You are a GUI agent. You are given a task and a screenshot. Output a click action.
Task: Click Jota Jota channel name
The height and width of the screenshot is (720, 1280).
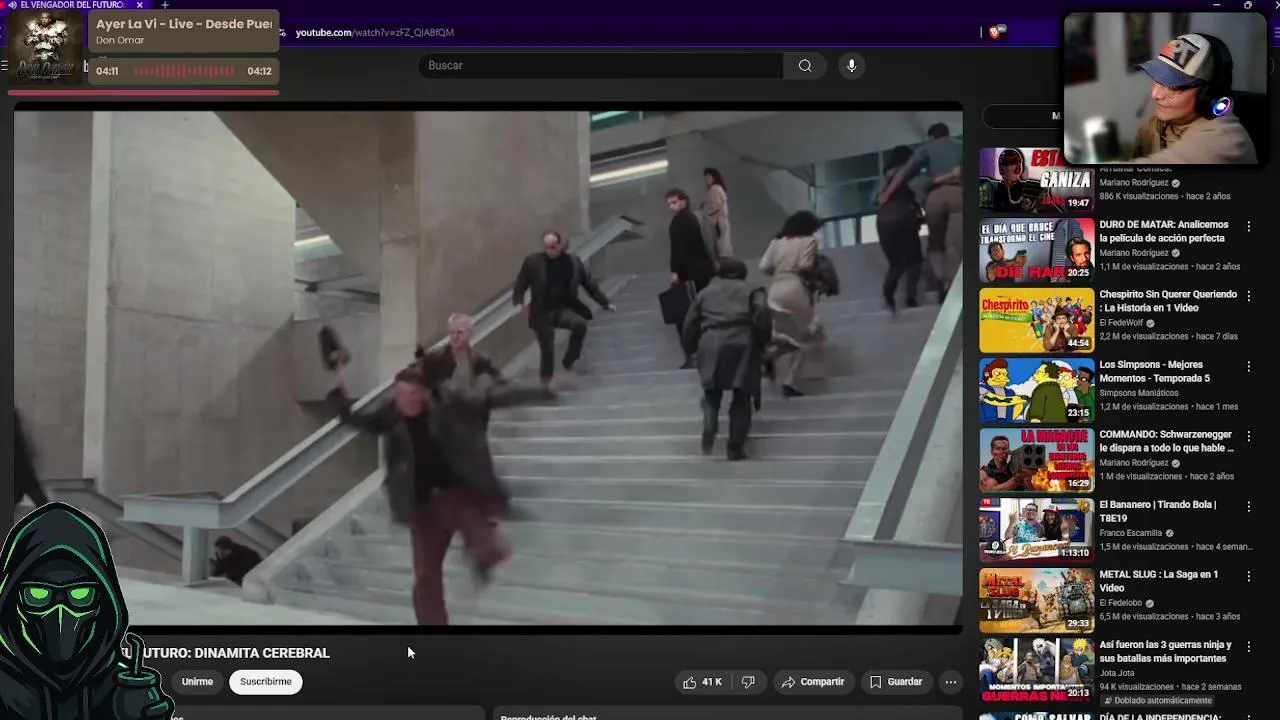click(1115, 673)
